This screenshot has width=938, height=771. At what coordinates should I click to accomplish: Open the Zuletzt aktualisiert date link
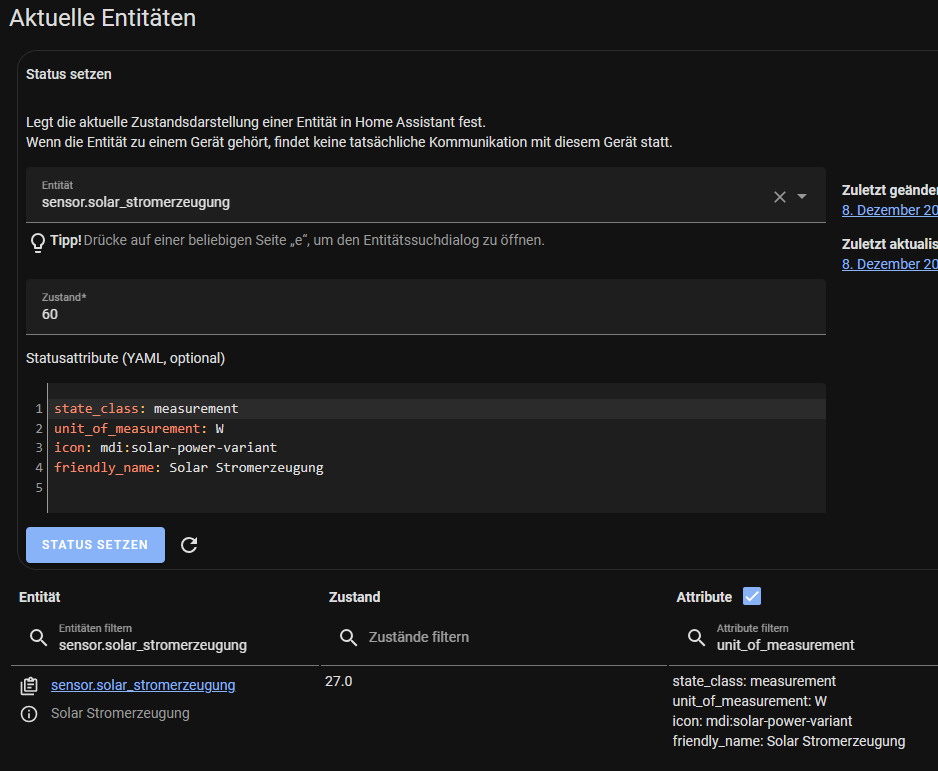[889, 264]
